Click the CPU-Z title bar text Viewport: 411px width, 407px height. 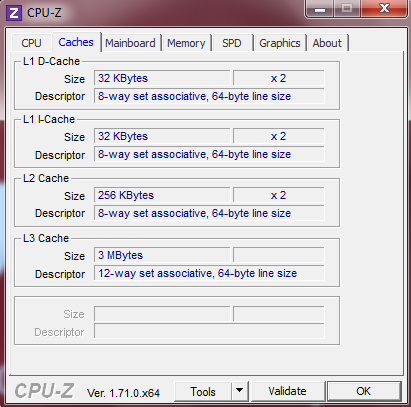pos(44,13)
